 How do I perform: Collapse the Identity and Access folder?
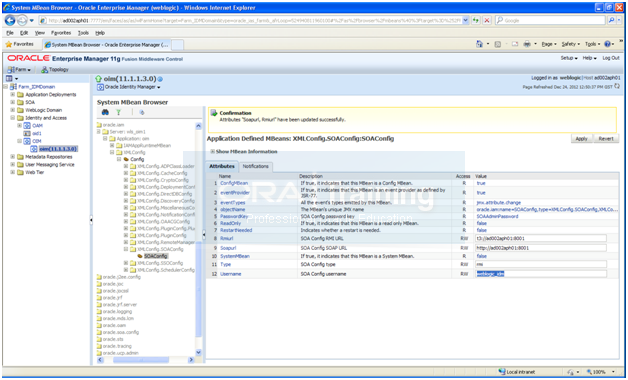tap(12, 118)
